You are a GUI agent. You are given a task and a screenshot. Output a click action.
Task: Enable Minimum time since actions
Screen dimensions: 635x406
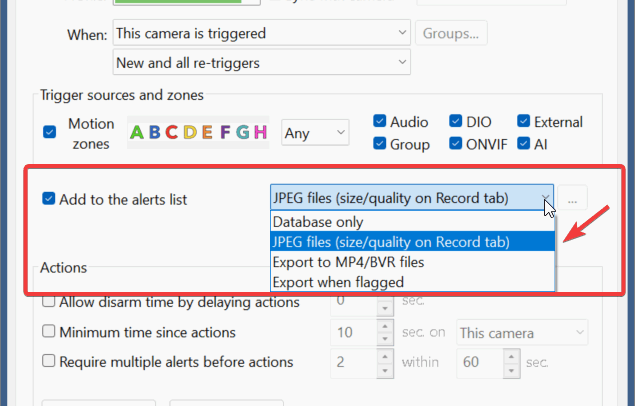(x=49, y=332)
